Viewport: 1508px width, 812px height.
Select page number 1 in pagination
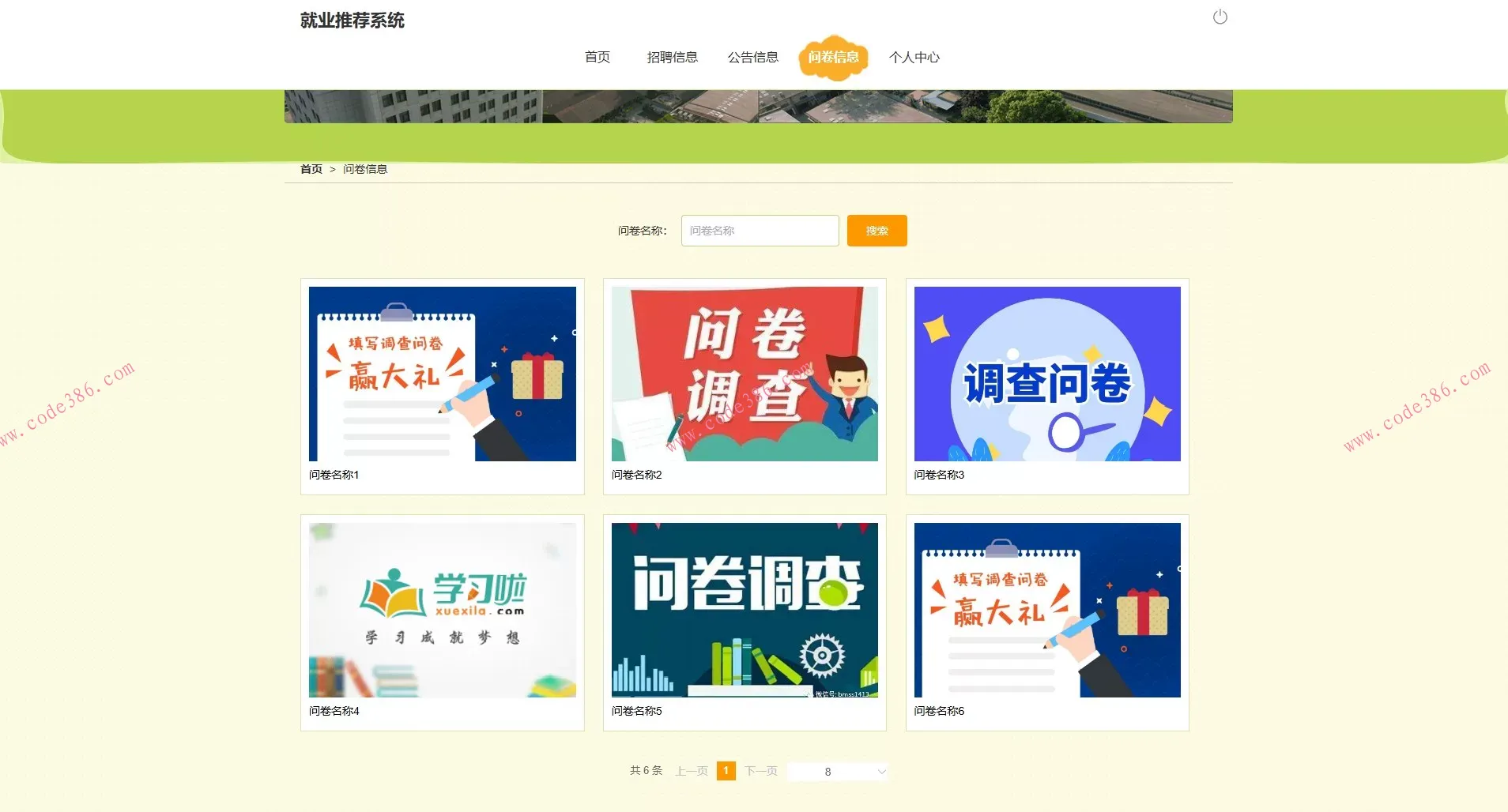tap(726, 770)
